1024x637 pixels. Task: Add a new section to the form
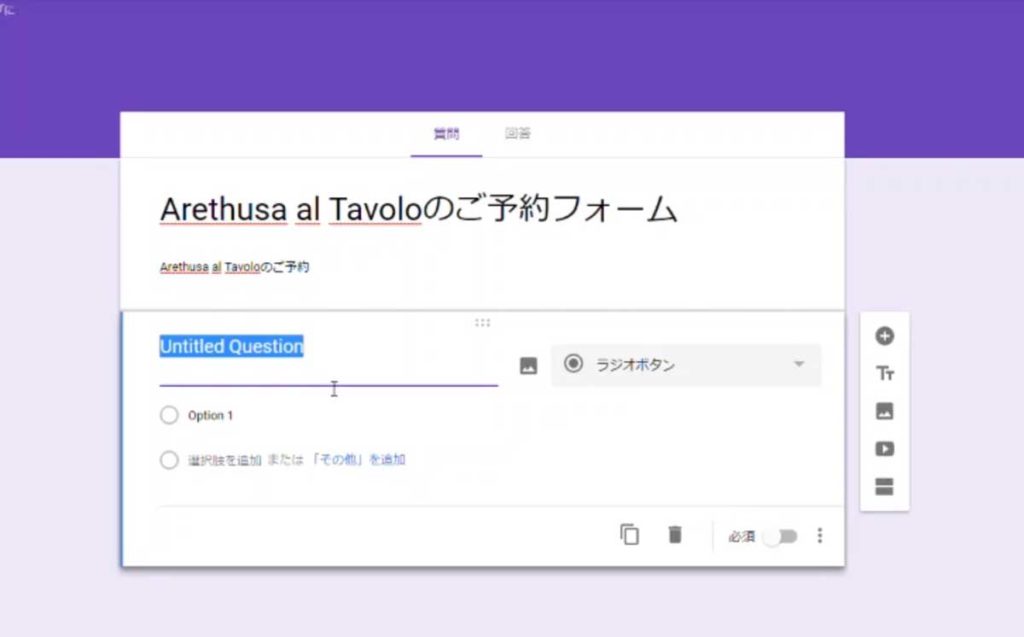(x=884, y=487)
